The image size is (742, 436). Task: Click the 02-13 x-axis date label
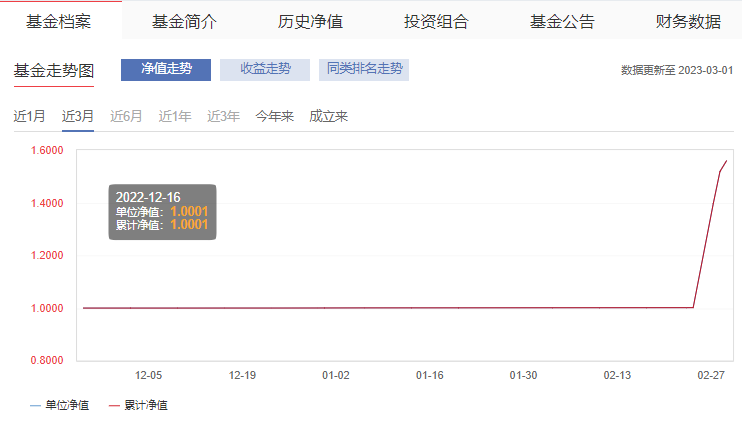click(617, 375)
